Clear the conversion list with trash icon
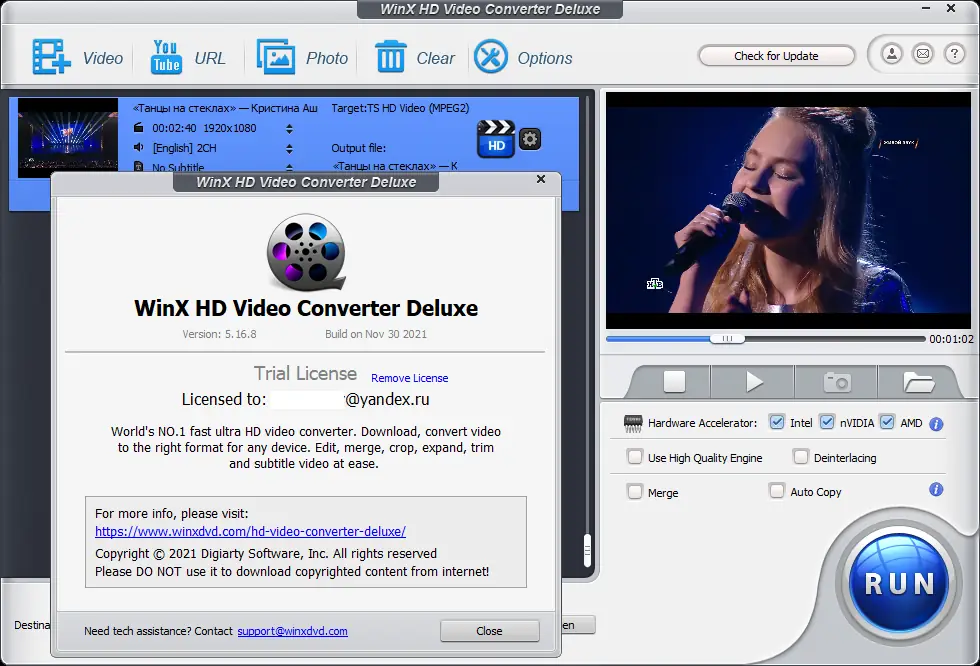Image resolution: width=980 pixels, height=666 pixels. [392, 57]
